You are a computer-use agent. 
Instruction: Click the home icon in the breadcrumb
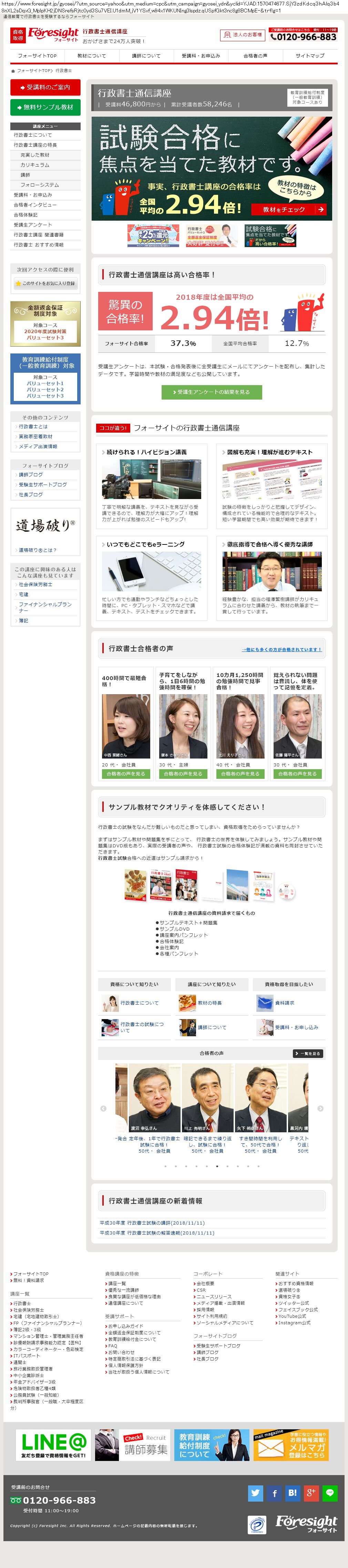point(13,71)
